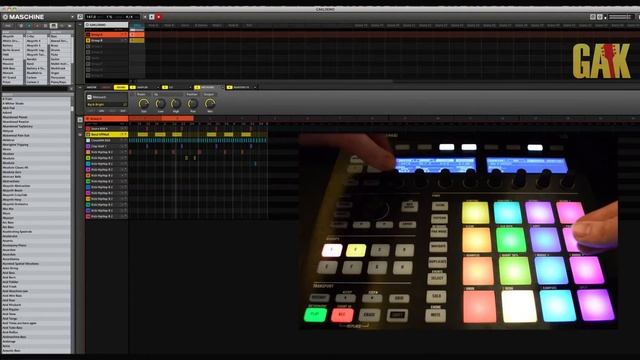Select the Scene 1 header tab
This screenshot has width=640, height=360.
point(137,25)
